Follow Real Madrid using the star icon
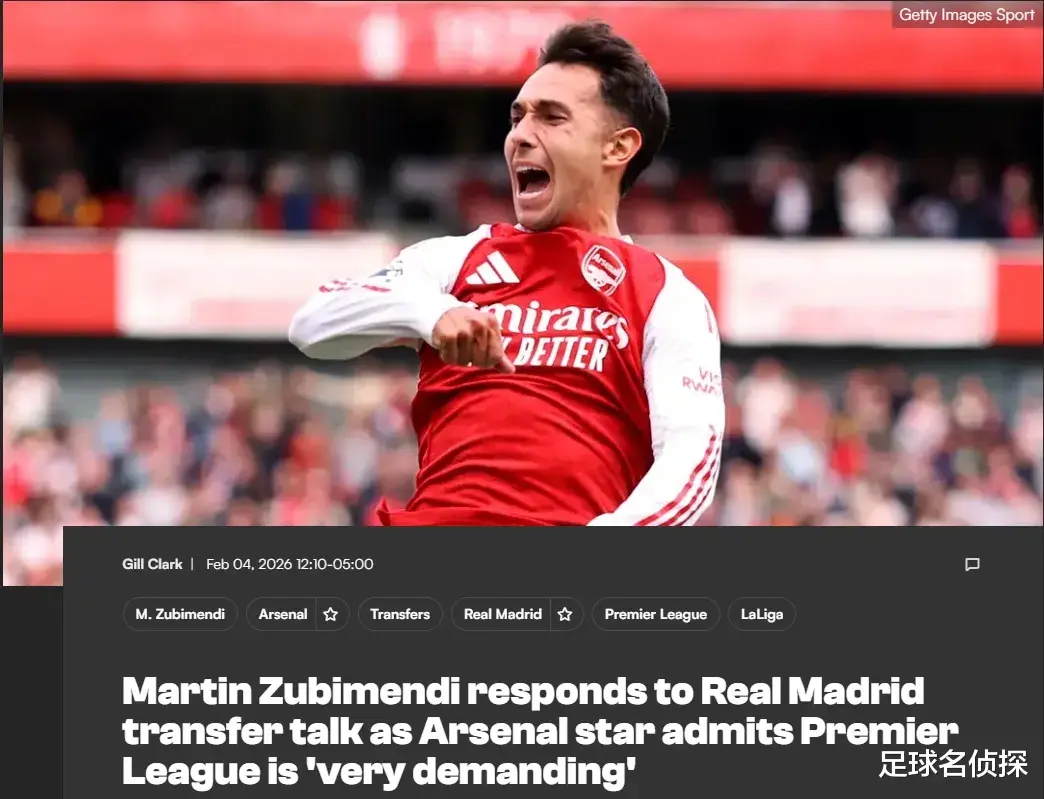Image resolution: width=1044 pixels, height=799 pixels. [565, 614]
